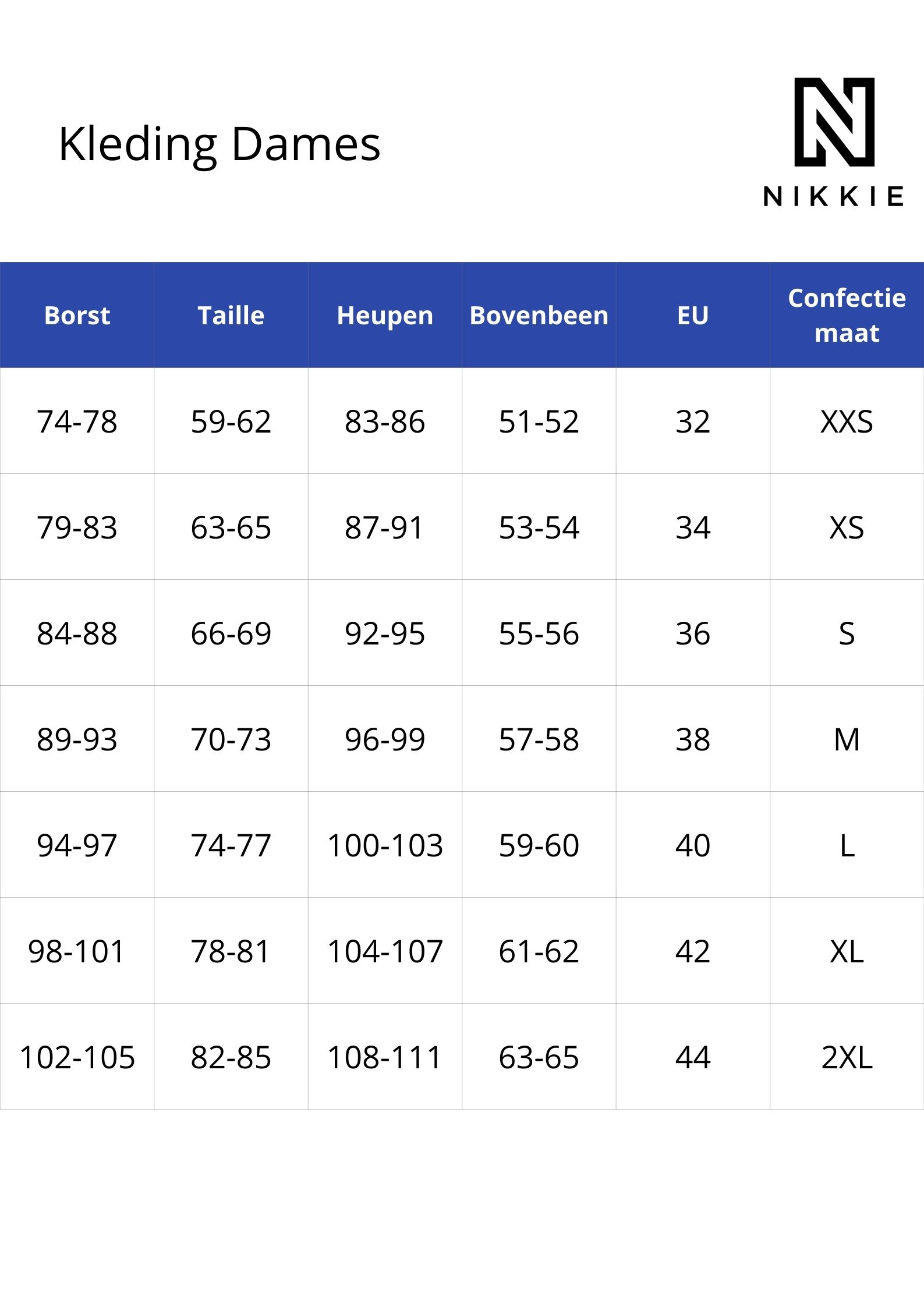Click the NIKKIE logo icon
Image resolution: width=924 pixels, height=1307 pixels.
point(834,122)
